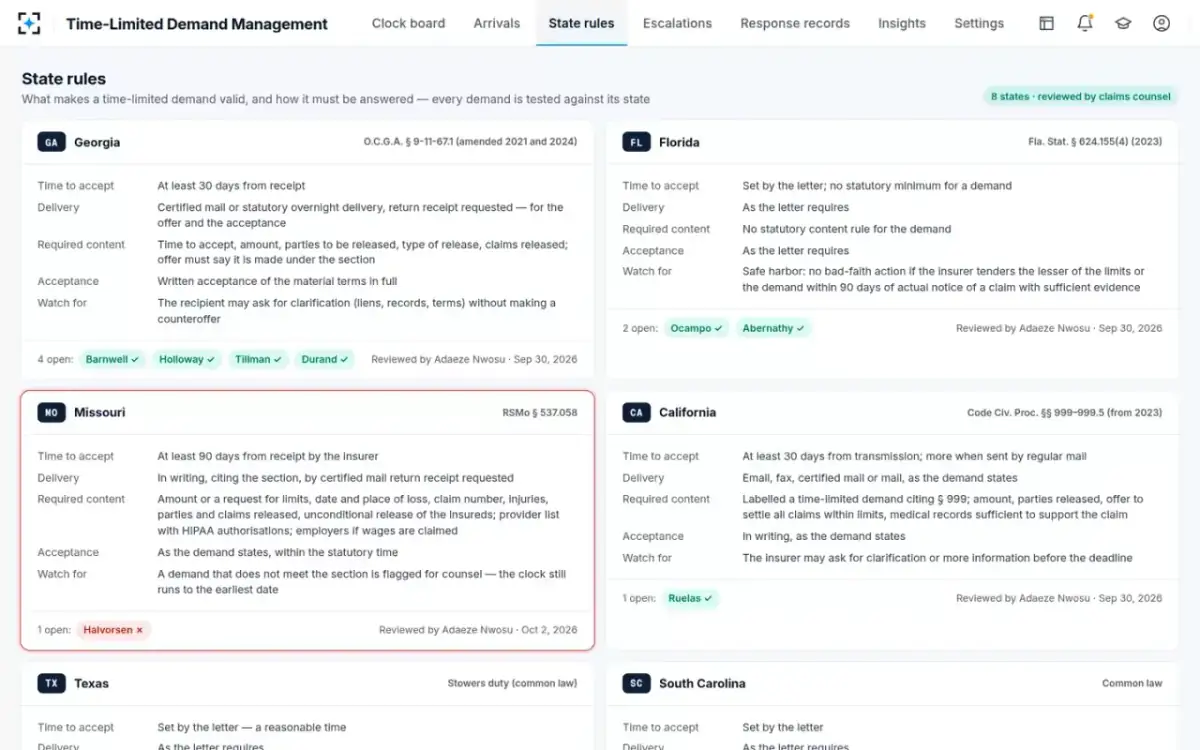Screen dimensions: 1200x750
Task: Click the California card title
Action: click(x=687, y=412)
